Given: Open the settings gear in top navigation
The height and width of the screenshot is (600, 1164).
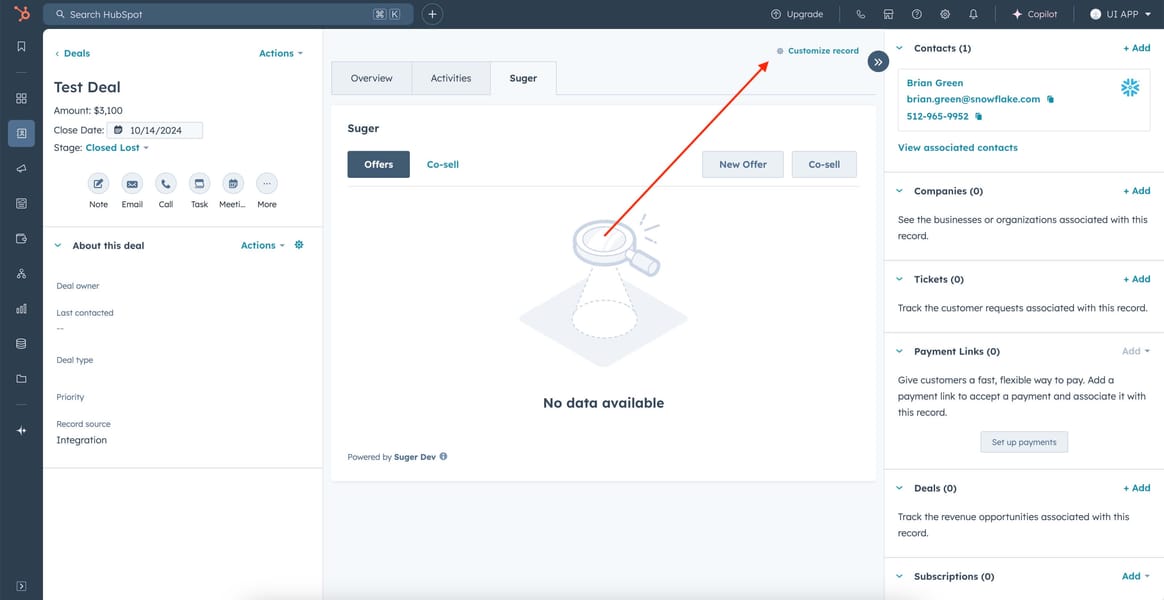Looking at the screenshot, I should coord(945,15).
